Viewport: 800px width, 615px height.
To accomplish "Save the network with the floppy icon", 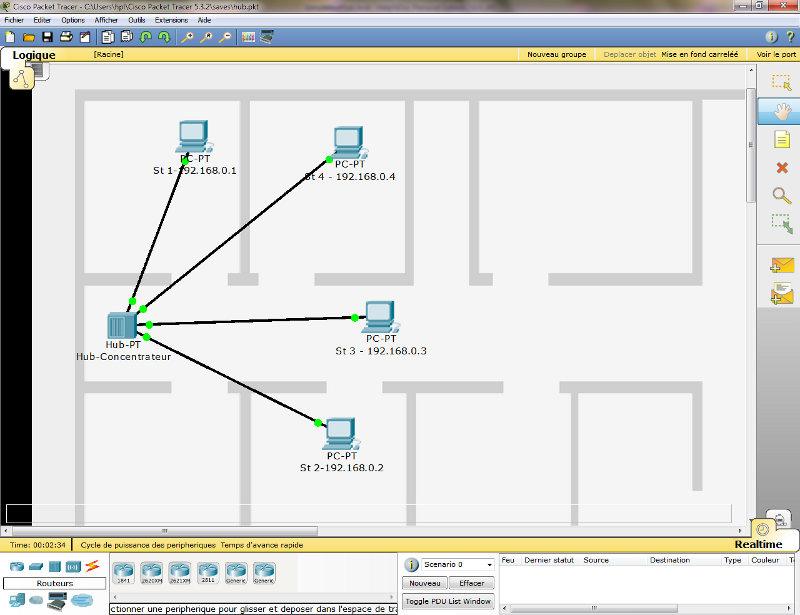I will 47,37.
